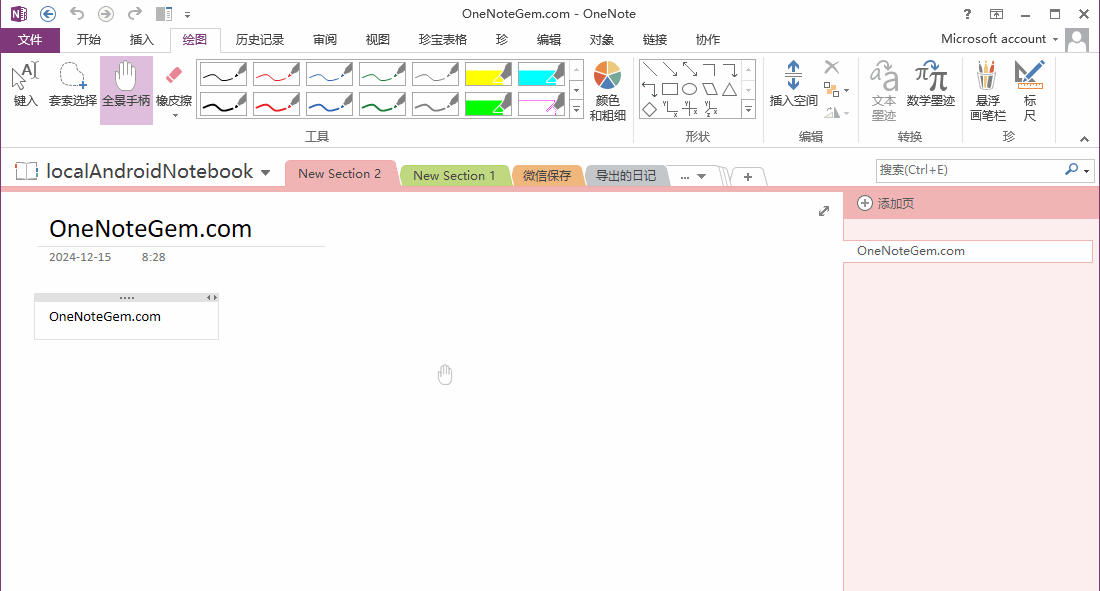This screenshot has height=591, width=1100.
Task: Activate the 套索选择 lasso select tool
Action: (72, 85)
